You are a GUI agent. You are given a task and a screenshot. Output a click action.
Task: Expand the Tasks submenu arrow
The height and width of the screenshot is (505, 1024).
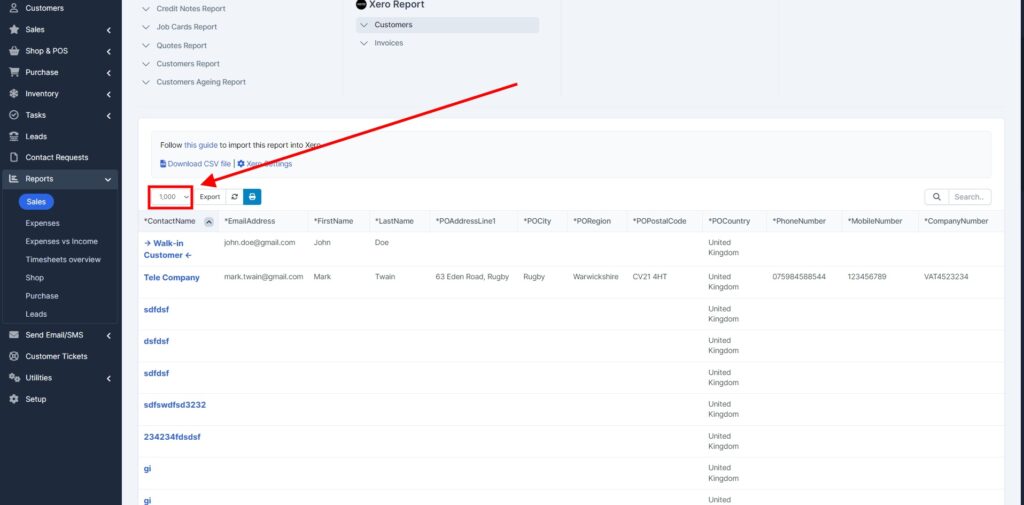tap(108, 116)
